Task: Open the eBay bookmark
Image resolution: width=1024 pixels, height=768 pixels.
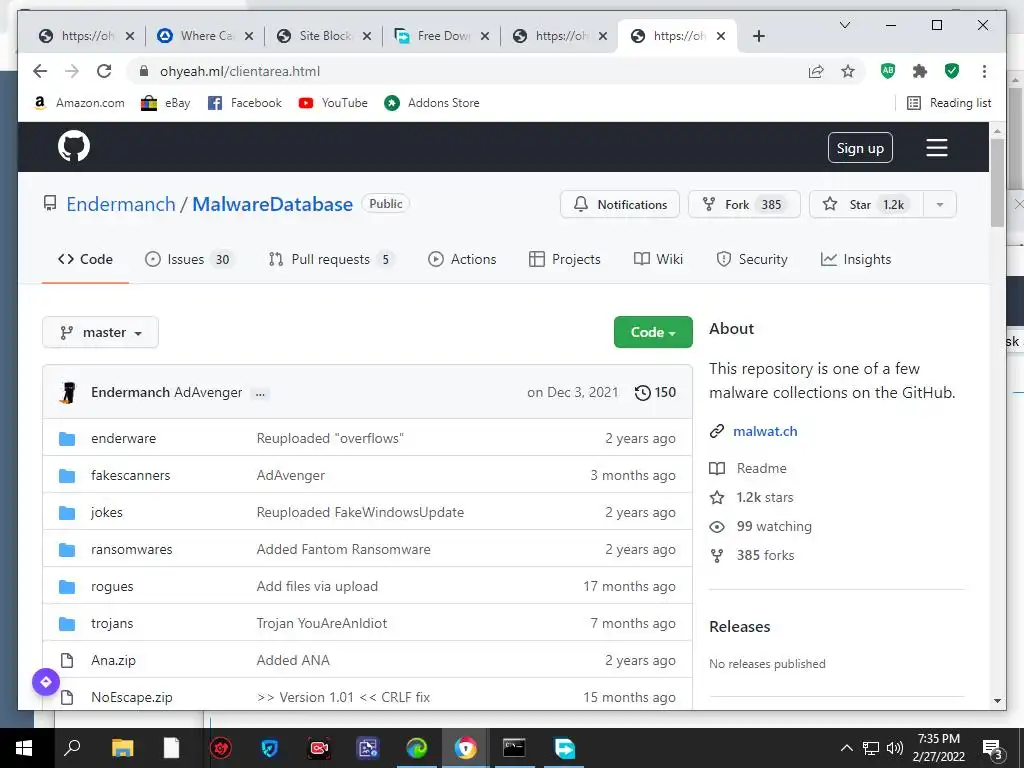Action: (166, 103)
